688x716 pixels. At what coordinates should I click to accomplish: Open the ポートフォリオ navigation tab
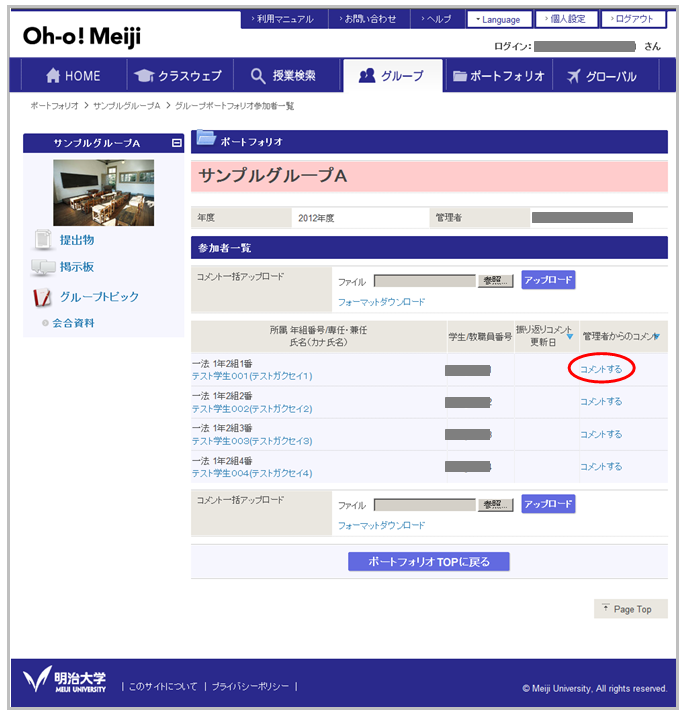click(x=499, y=75)
